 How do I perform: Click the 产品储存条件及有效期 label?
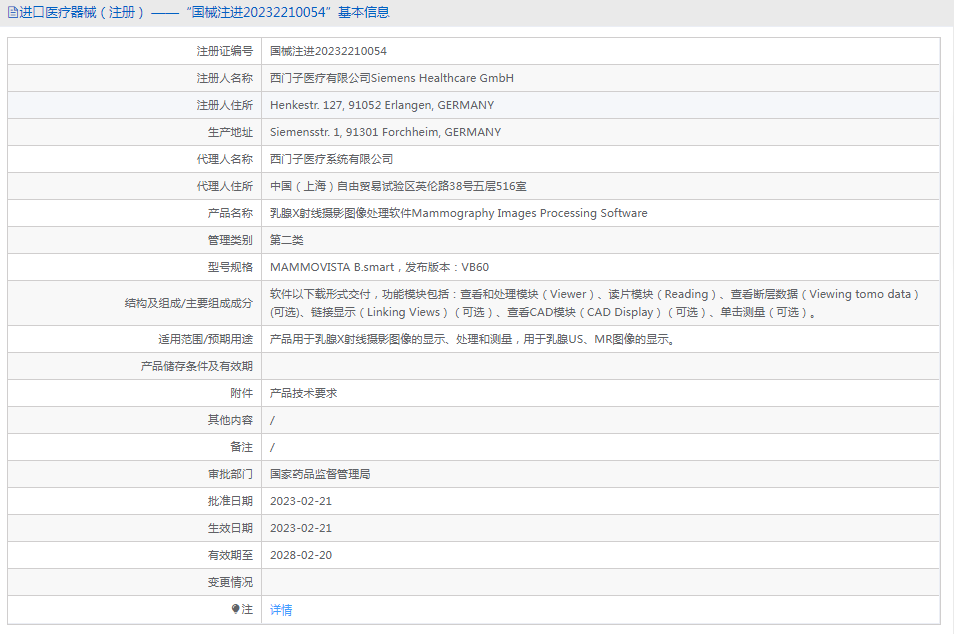point(197,366)
